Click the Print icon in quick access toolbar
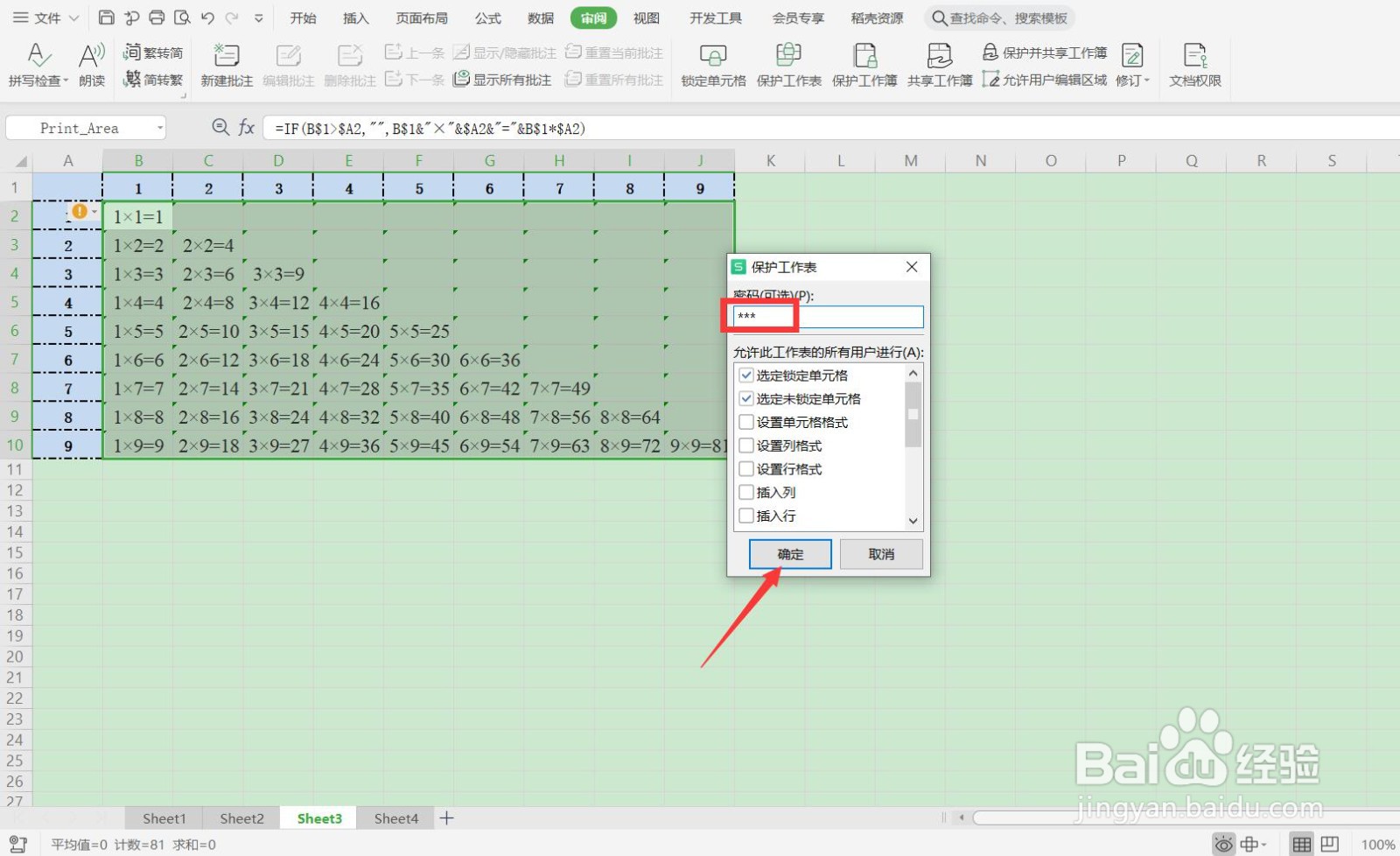The height and width of the screenshot is (856, 1400). (157, 18)
